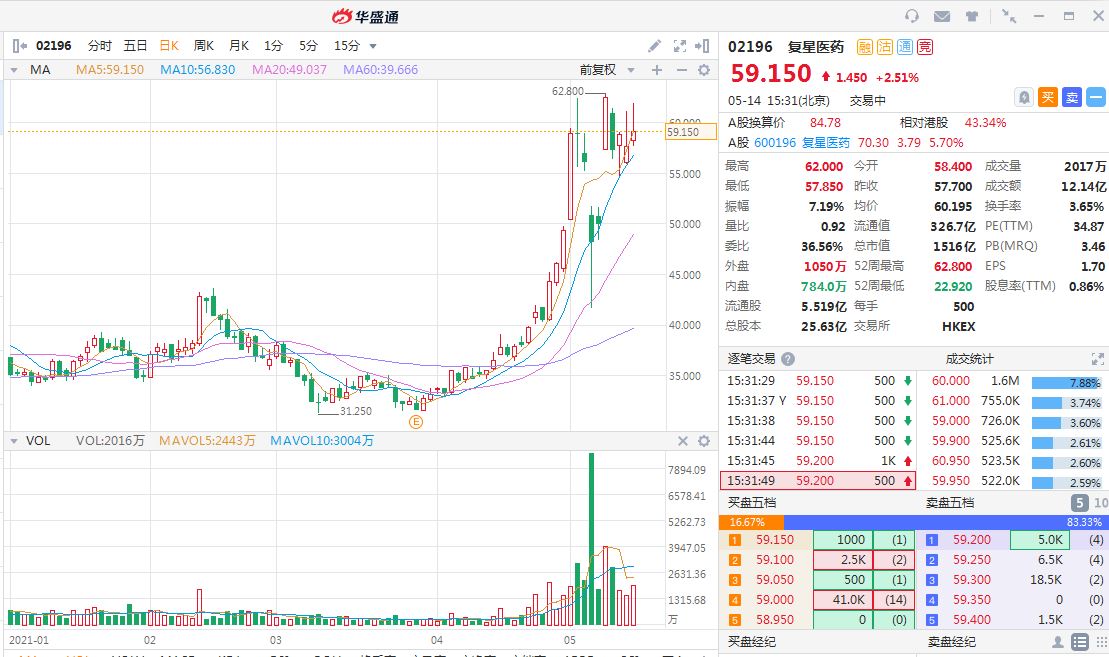Click the 60.000 price statistics row

point(1014,381)
